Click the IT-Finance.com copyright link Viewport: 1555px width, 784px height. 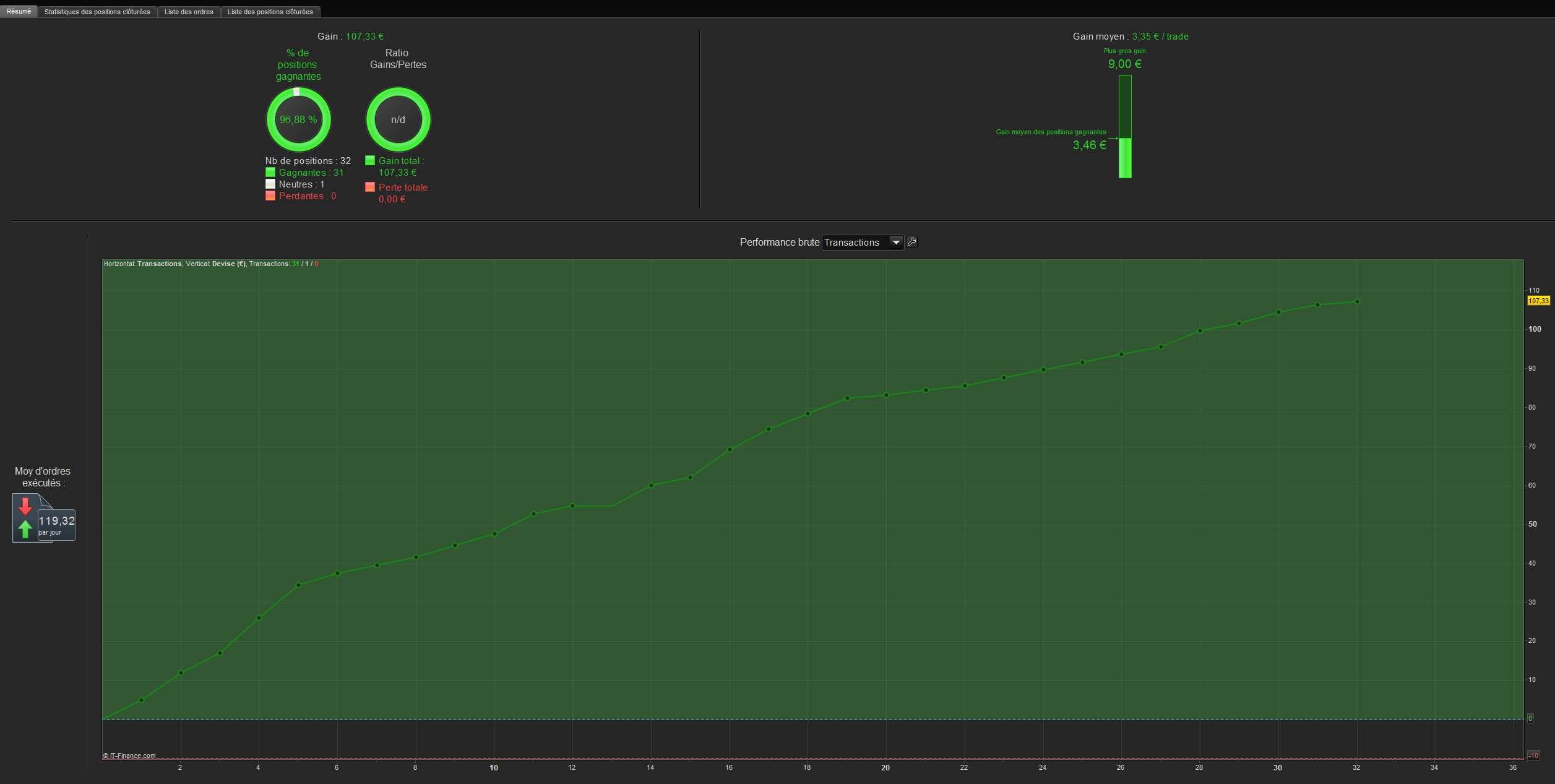point(129,756)
